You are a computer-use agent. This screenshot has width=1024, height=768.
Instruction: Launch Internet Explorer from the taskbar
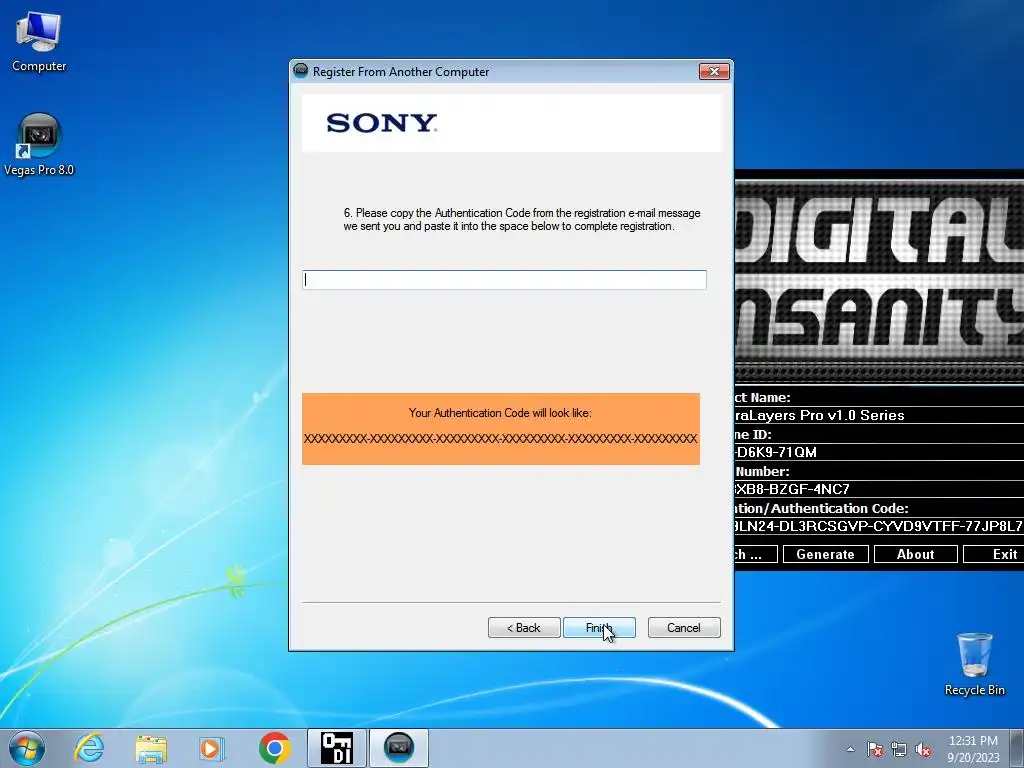pyautogui.click(x=89, y=748)
